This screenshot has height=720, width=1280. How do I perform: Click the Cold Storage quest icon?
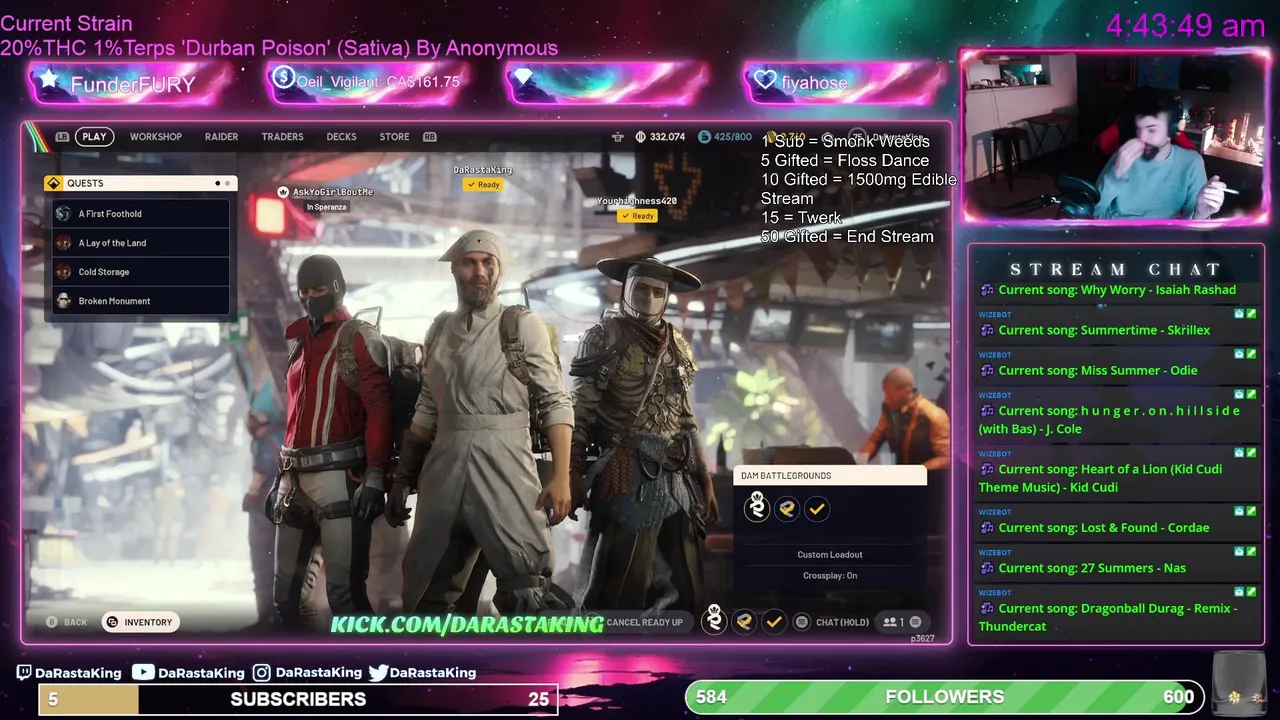pyautogui.click(x=64, y=272)
